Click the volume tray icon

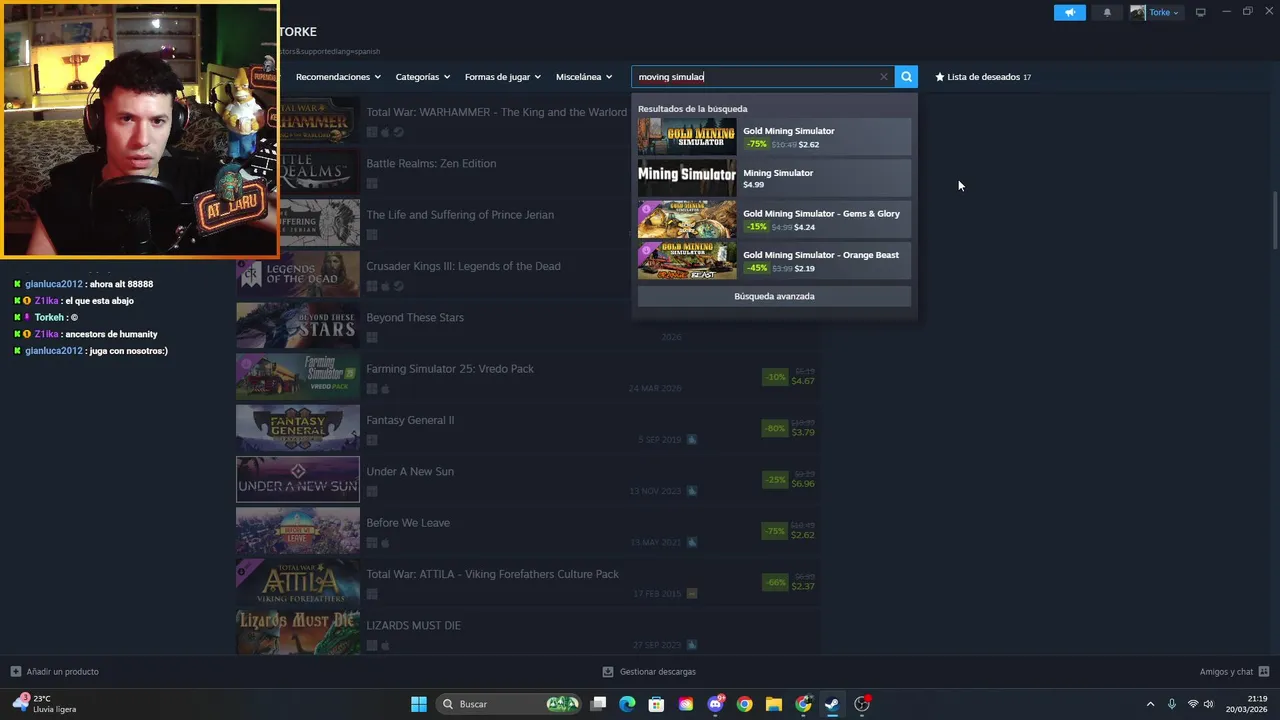coord(1209,704)
